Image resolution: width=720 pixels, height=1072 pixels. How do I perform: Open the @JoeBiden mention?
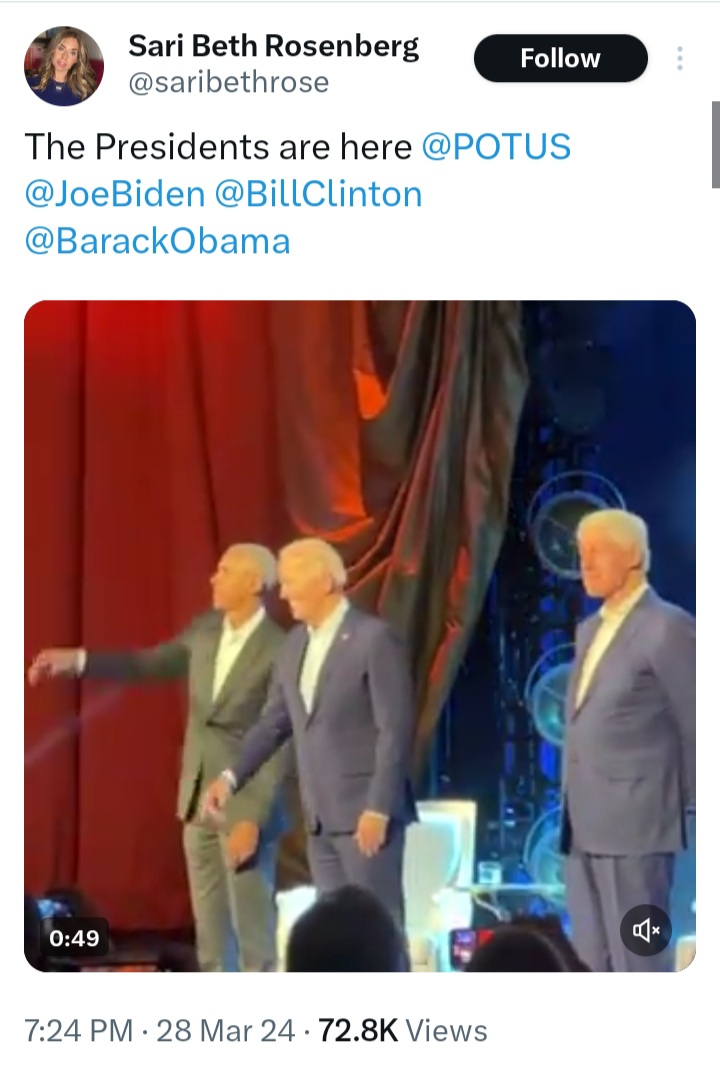[114, 193]
